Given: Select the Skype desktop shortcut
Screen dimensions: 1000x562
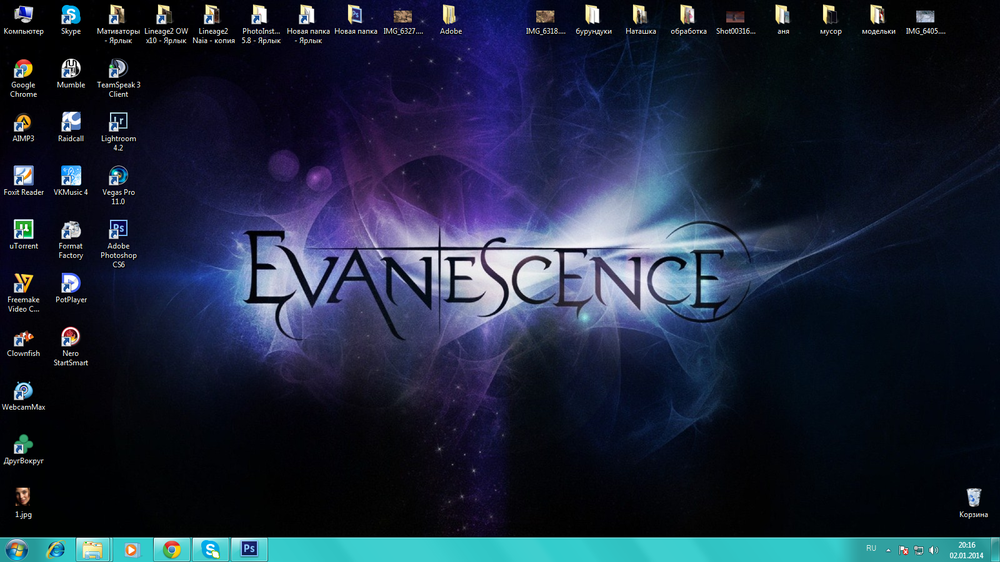Looking at the screenshot, I should click(x=71, y=15).
